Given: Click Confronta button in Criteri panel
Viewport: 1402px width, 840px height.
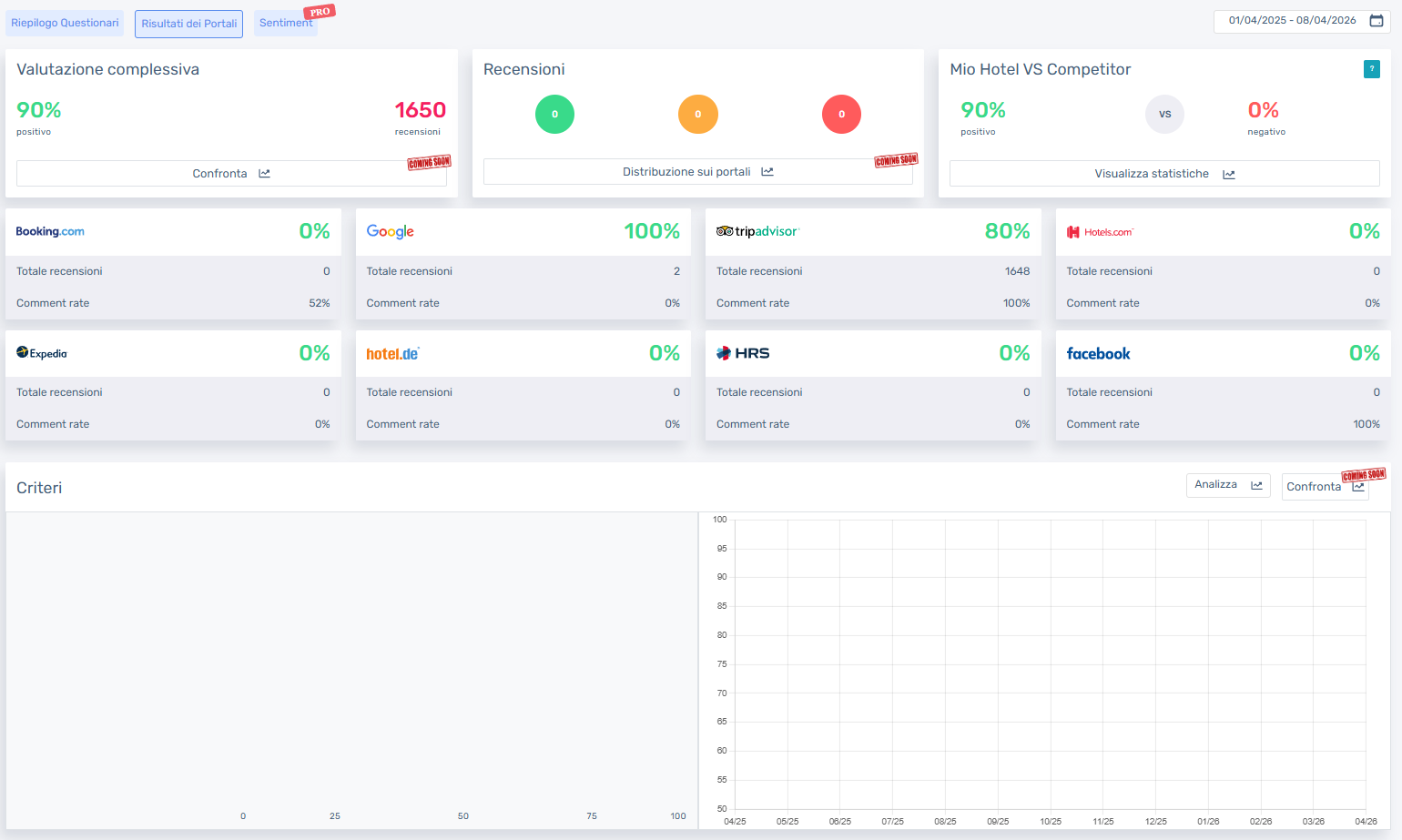Looking at the screenshot, I should tap(1324, 487).
